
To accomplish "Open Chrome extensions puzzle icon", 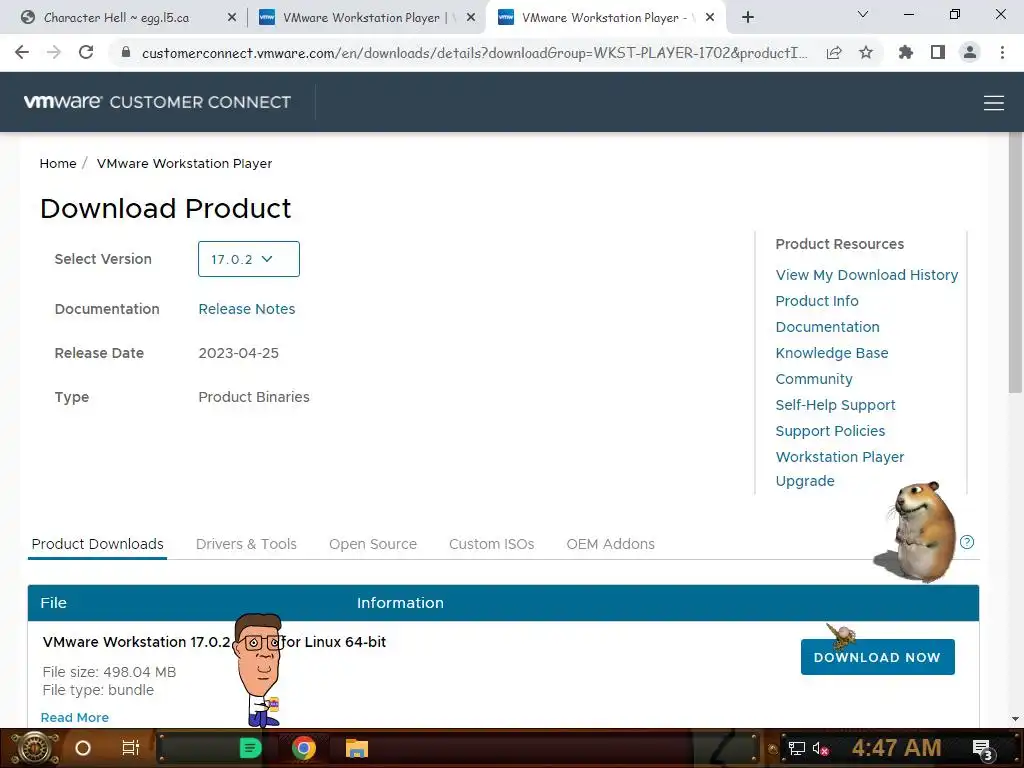I will 905,52.
